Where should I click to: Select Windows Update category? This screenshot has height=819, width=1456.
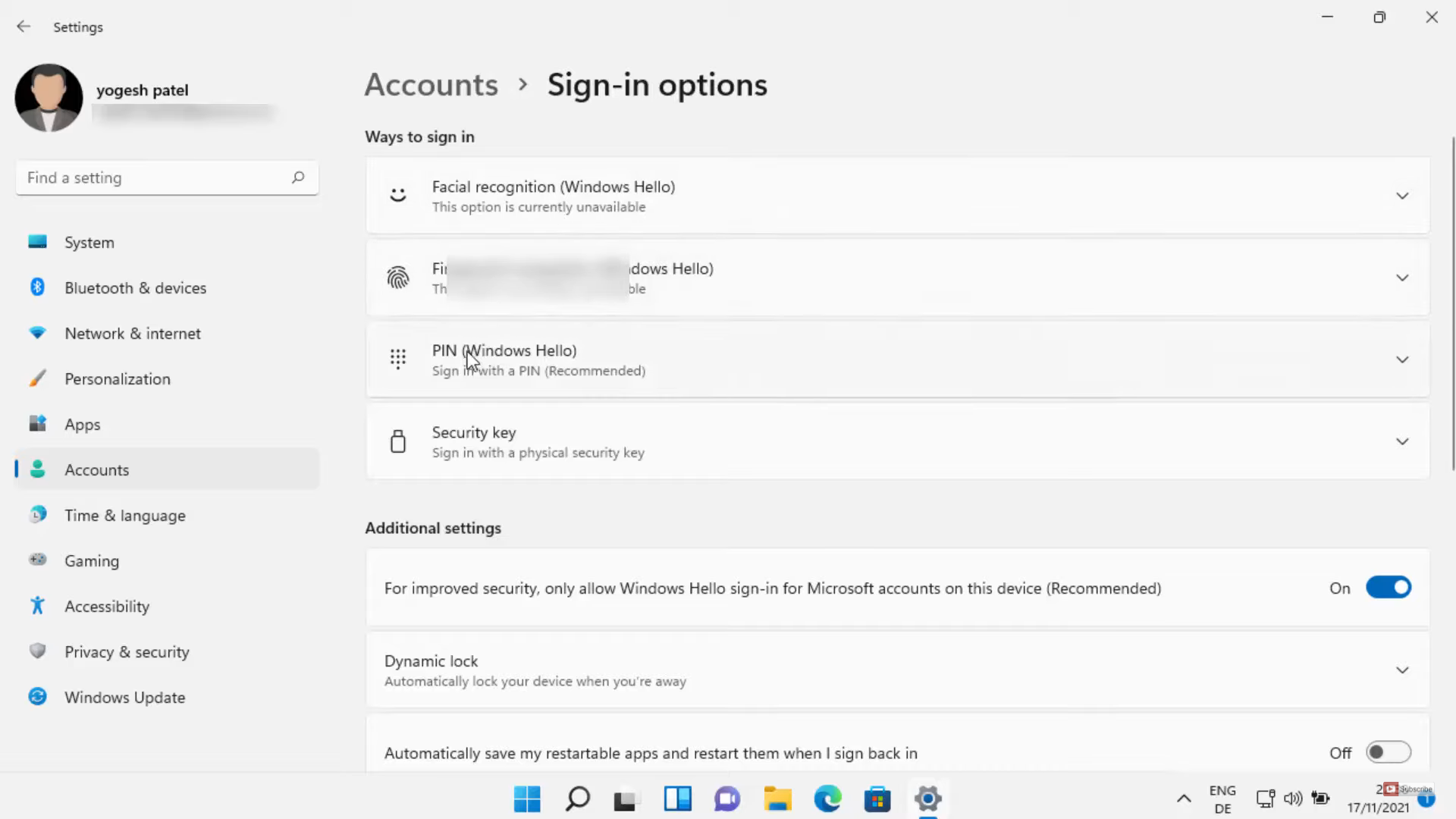pos(167,698)
